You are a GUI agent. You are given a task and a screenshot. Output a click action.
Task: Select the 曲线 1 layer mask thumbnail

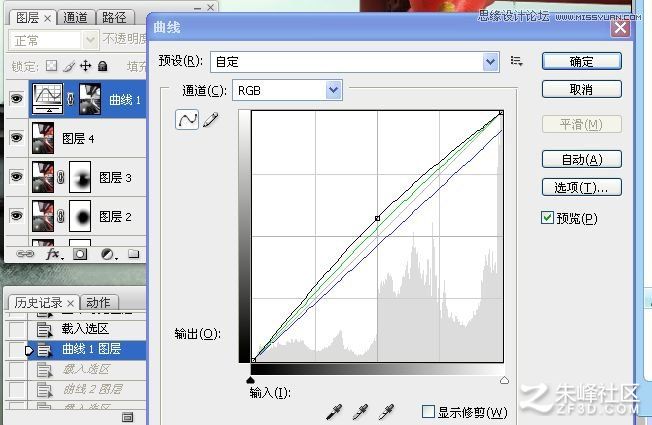point(90,99)
